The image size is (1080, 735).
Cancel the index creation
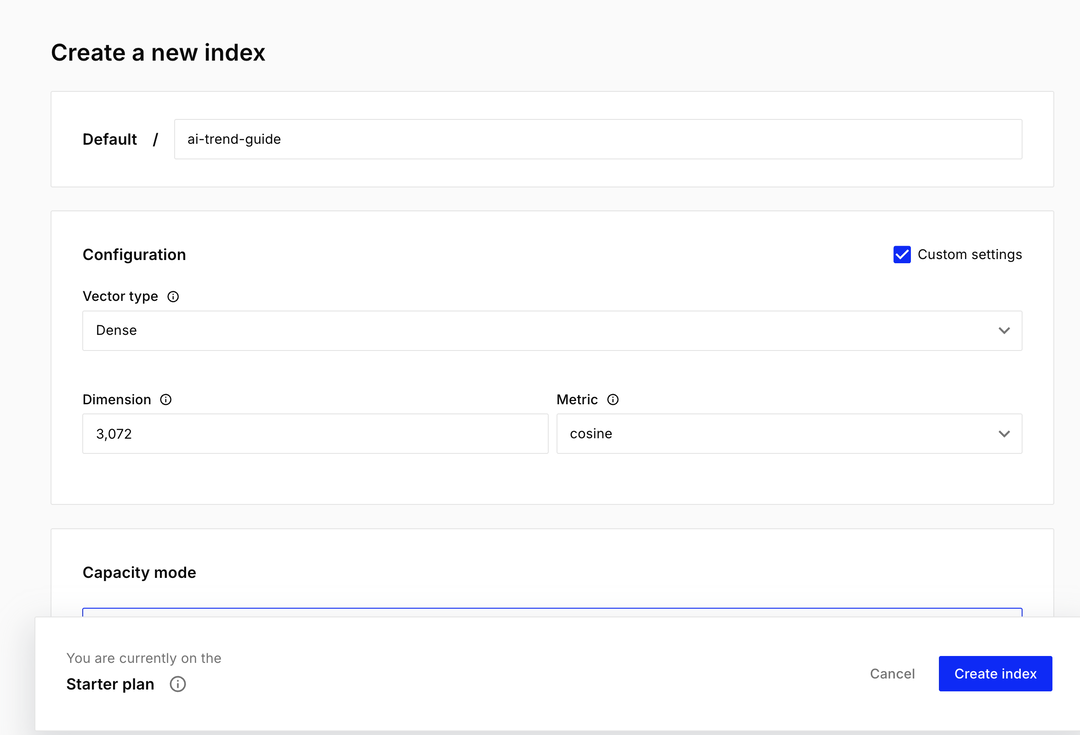(892, 674)
